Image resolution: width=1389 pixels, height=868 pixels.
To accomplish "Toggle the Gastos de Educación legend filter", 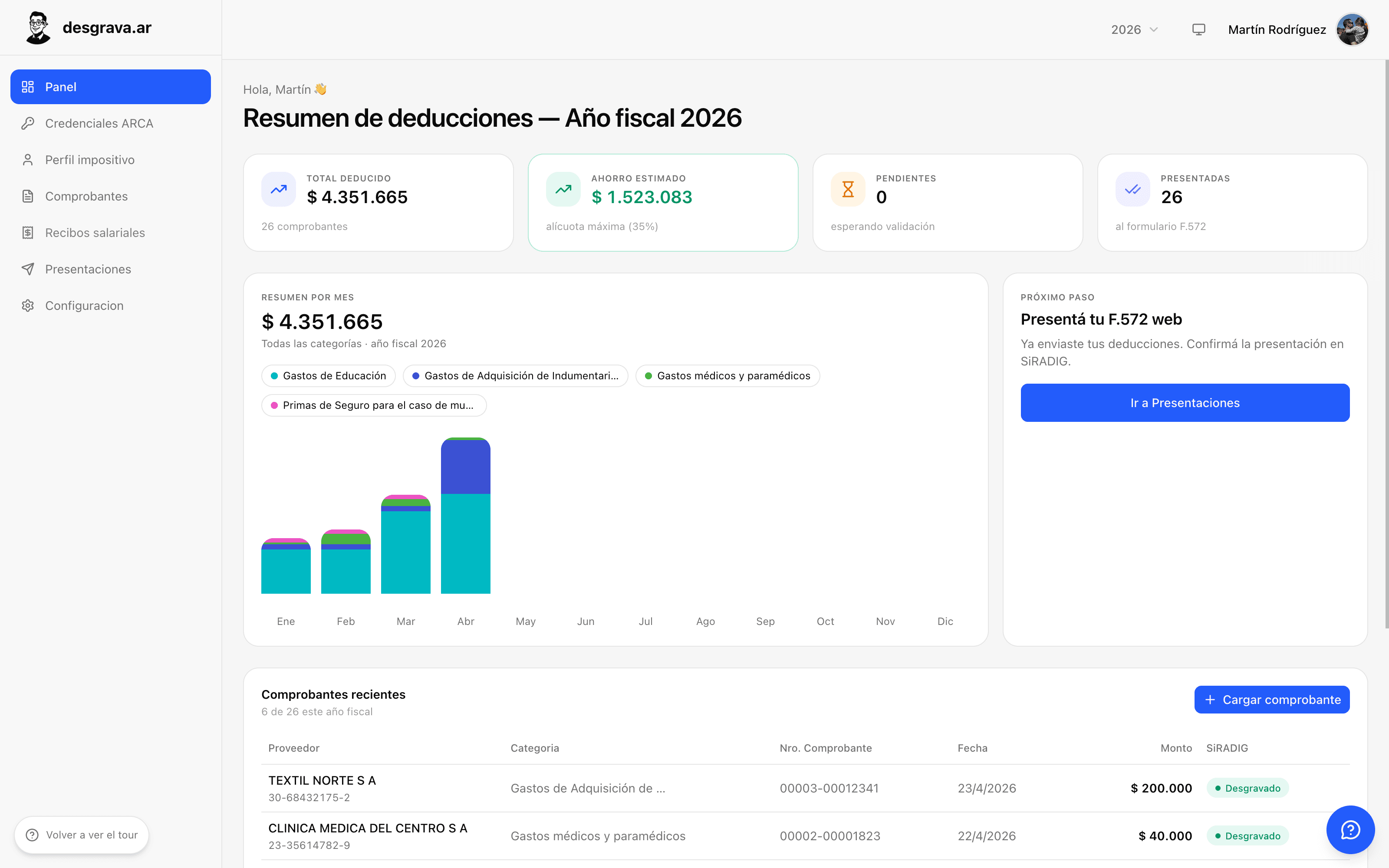I will click(328, 376).
